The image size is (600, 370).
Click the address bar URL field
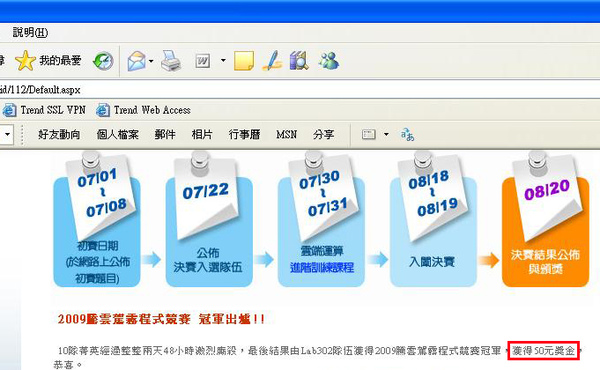click(300, 90)
